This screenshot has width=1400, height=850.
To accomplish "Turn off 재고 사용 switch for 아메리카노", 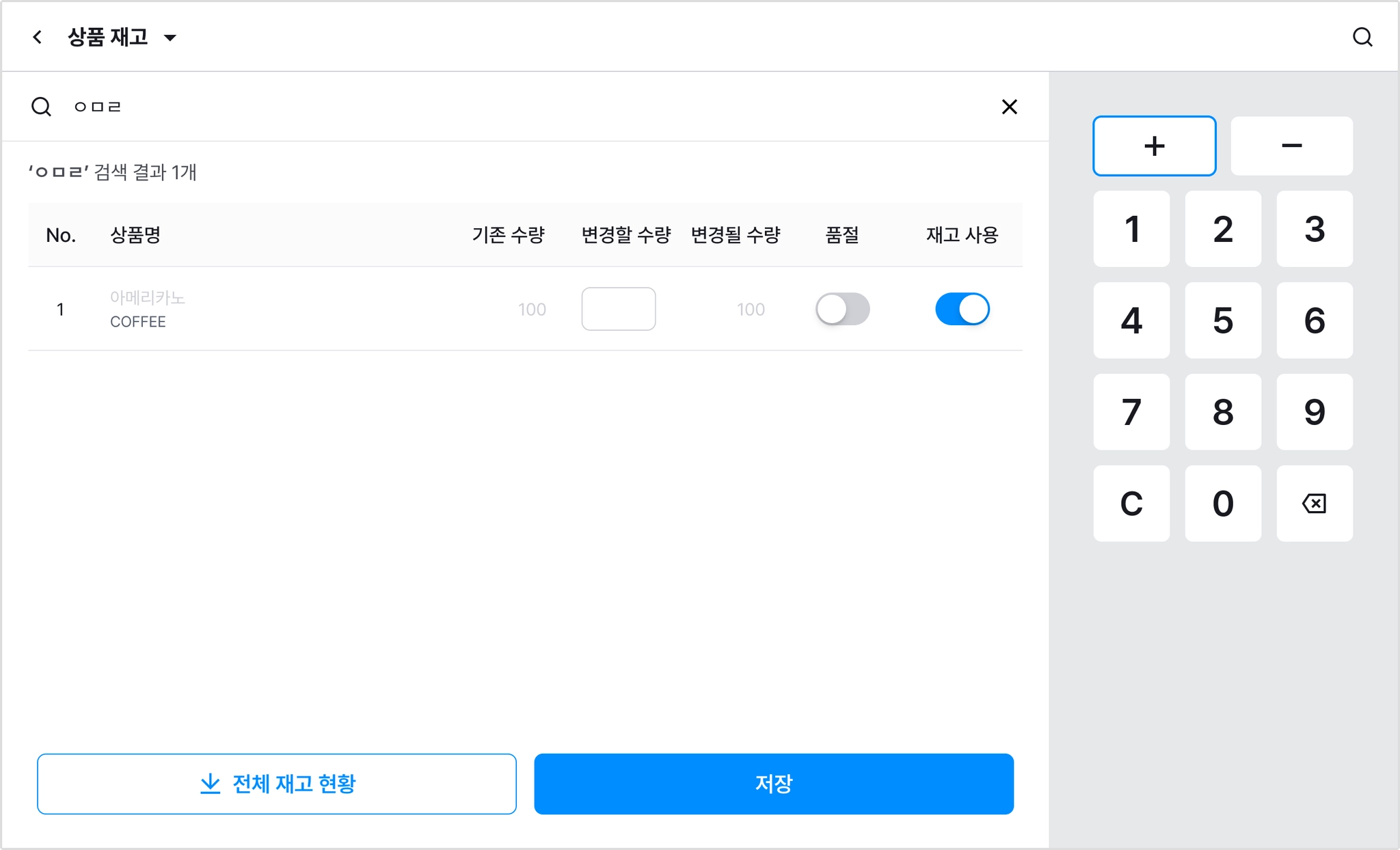I will pos(962,309).
